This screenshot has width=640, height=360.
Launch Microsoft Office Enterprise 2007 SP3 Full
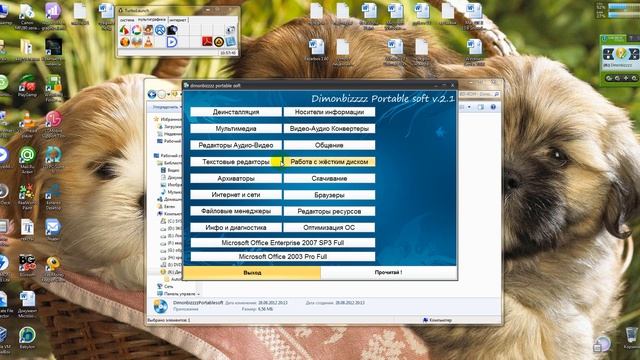tap(282, 243)
